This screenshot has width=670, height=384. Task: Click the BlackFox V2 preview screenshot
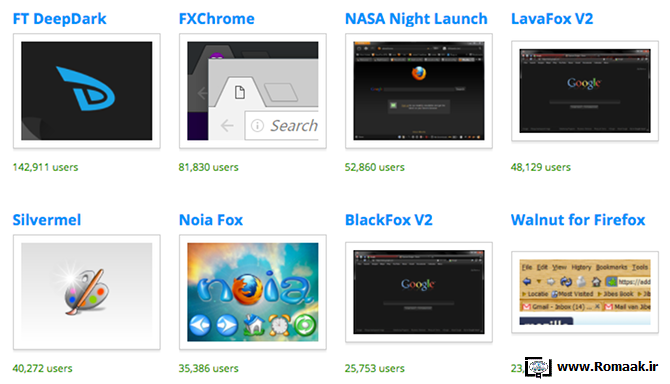(x=419, y=292)
